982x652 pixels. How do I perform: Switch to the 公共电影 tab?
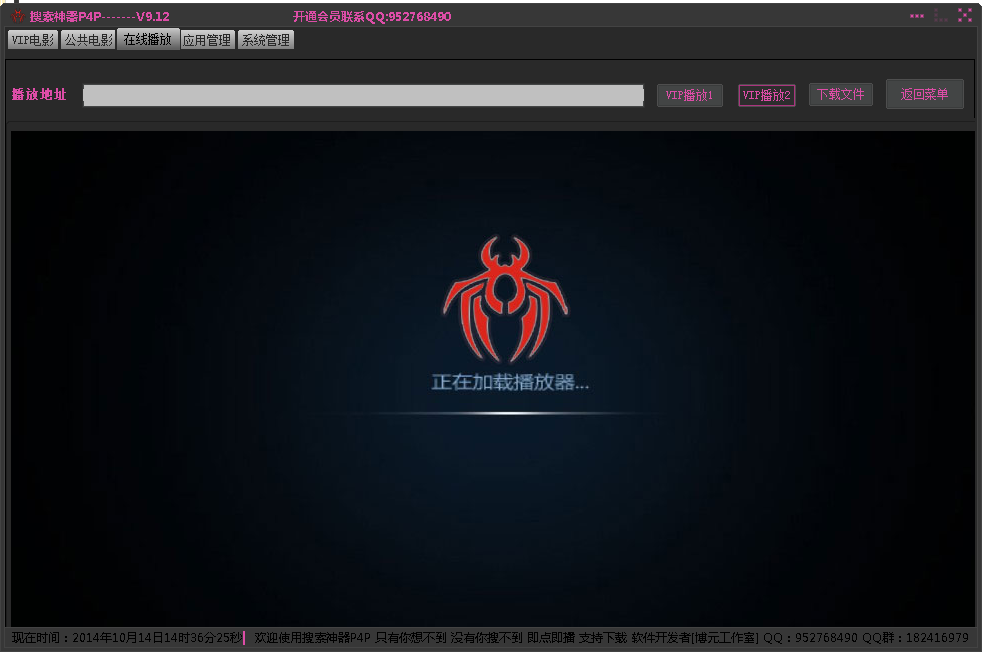click(x=88, y=40)
